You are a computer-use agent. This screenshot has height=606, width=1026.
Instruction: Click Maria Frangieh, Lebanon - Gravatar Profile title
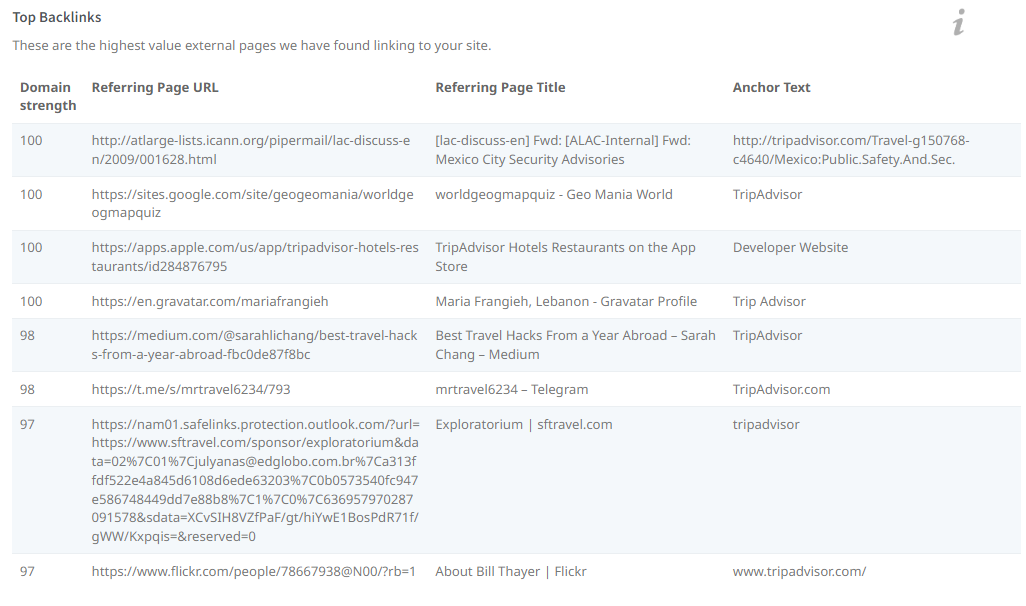coord(566,302)
